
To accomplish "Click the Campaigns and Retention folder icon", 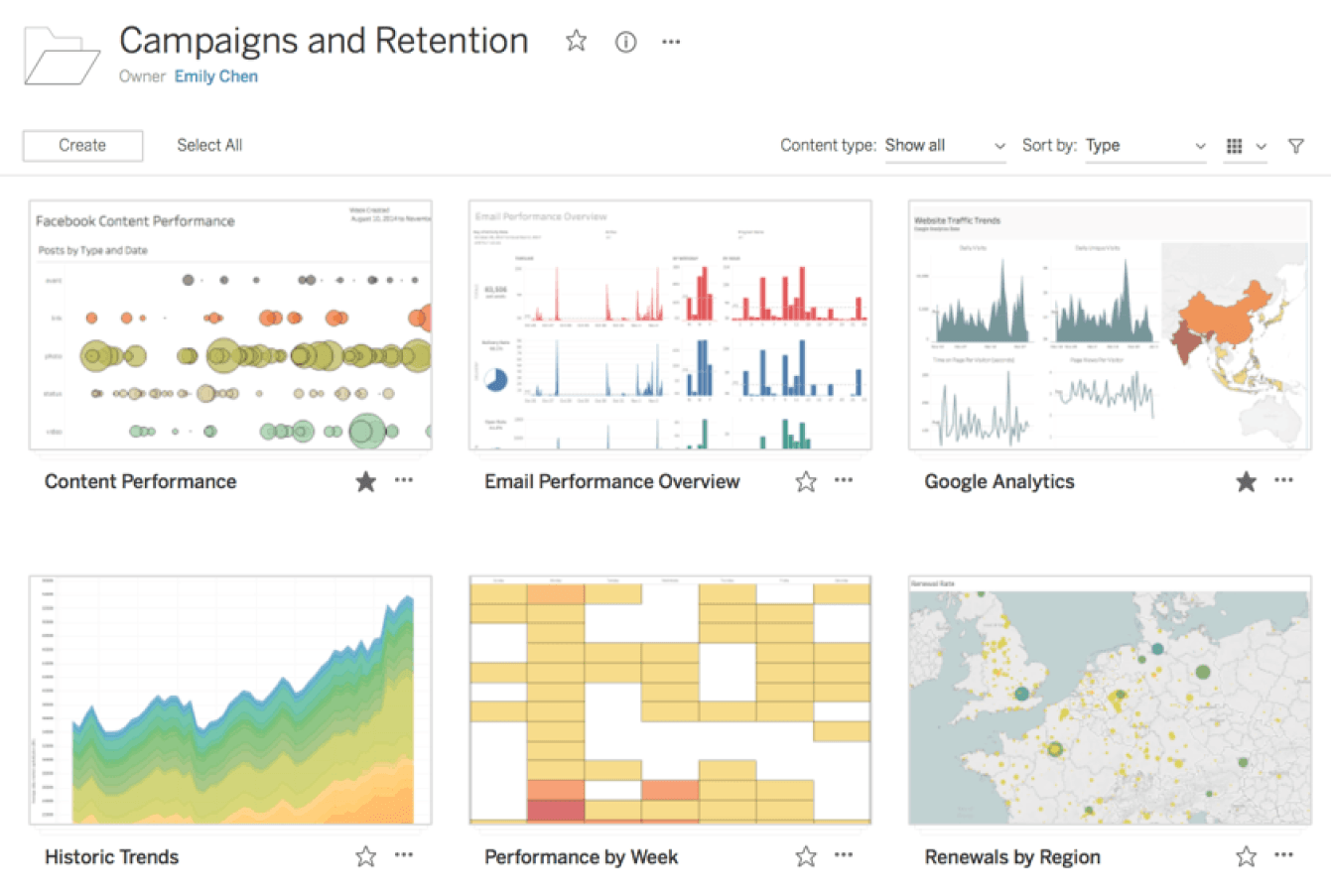I will (x=62, y=56).
